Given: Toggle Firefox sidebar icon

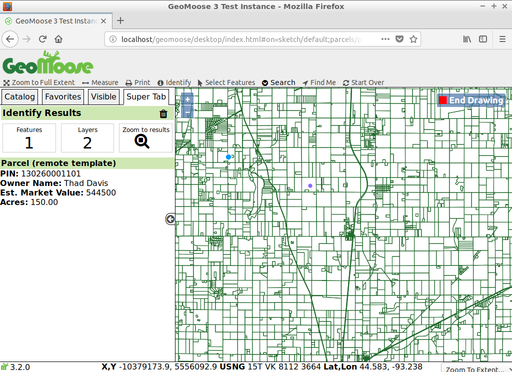Looking at the screenshot, I should [483, 39].
